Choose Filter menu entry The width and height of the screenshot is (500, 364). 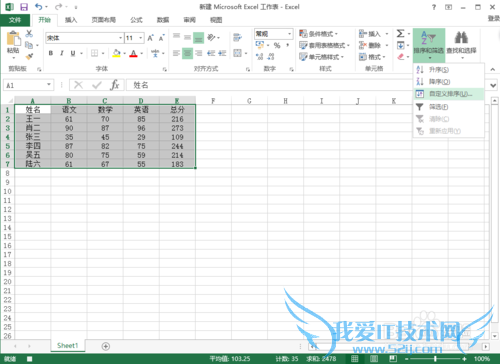449,107
